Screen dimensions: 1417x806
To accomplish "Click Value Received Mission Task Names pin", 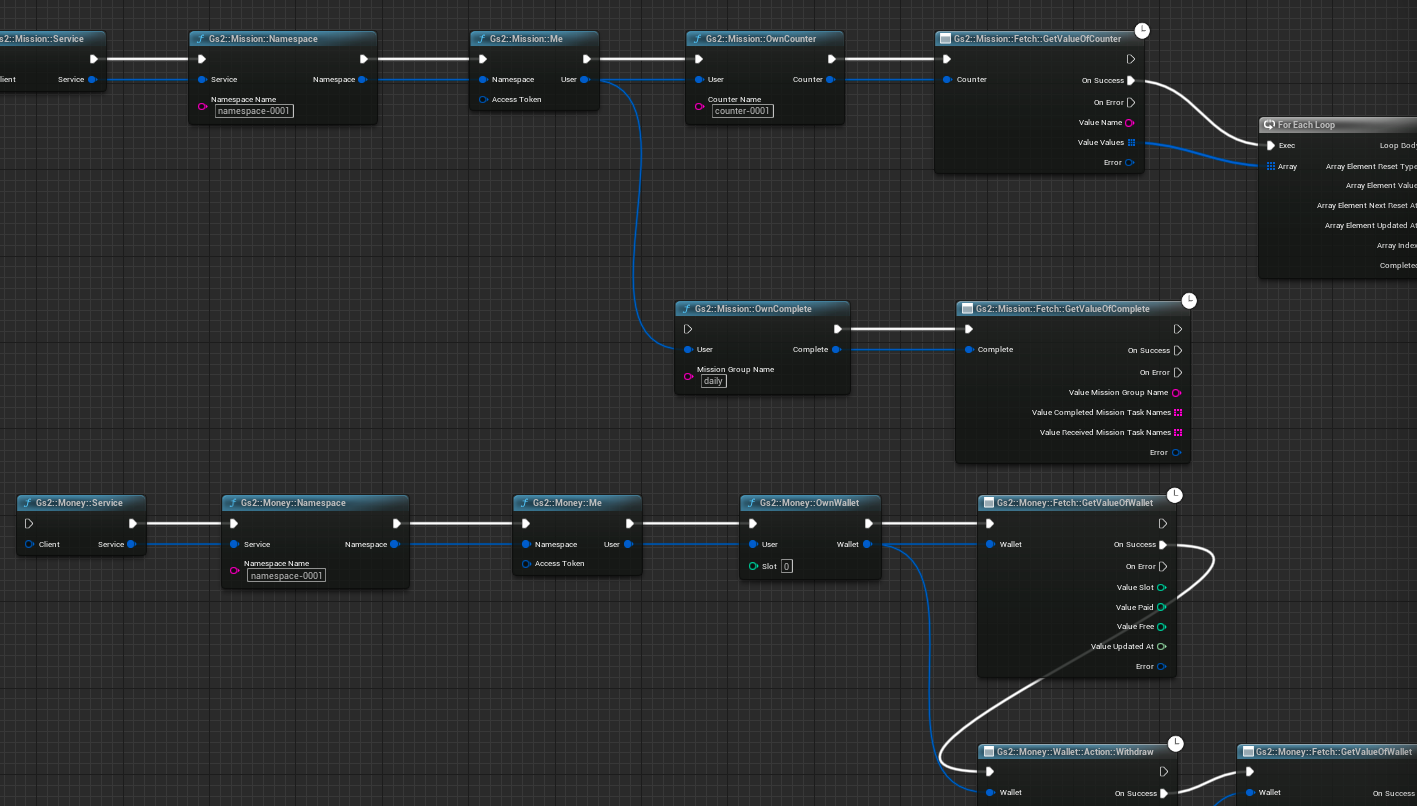I will tap(1178, 432).
